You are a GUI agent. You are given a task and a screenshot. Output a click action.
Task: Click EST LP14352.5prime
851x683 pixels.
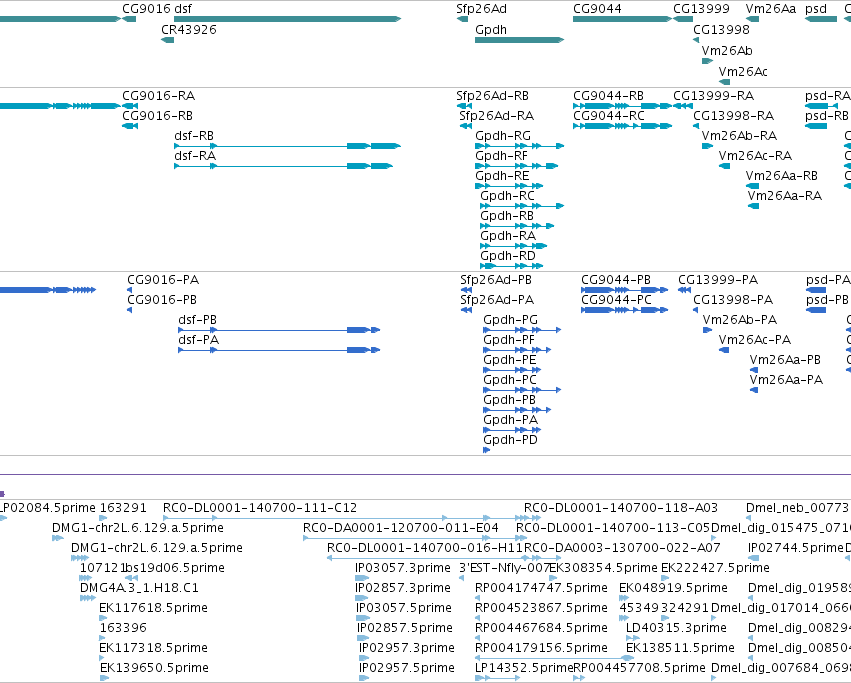point(524,668)
